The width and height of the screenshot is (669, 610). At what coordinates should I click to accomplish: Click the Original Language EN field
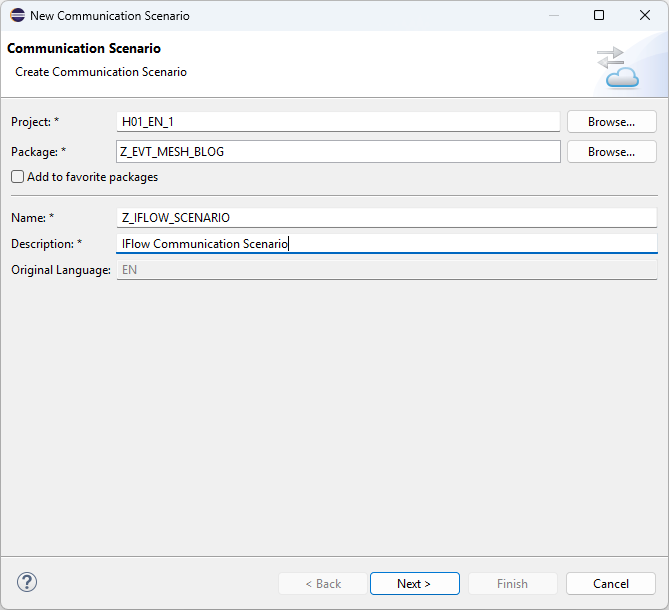(386, 270)
